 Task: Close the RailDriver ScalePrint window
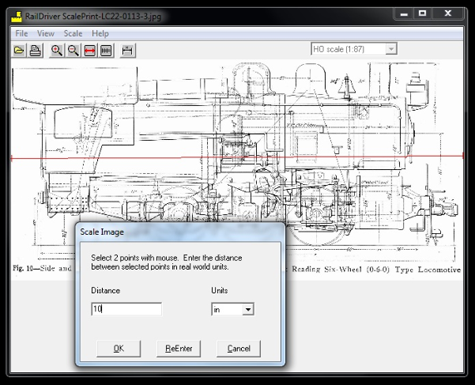pyautogui.click(x=448, y=14)
